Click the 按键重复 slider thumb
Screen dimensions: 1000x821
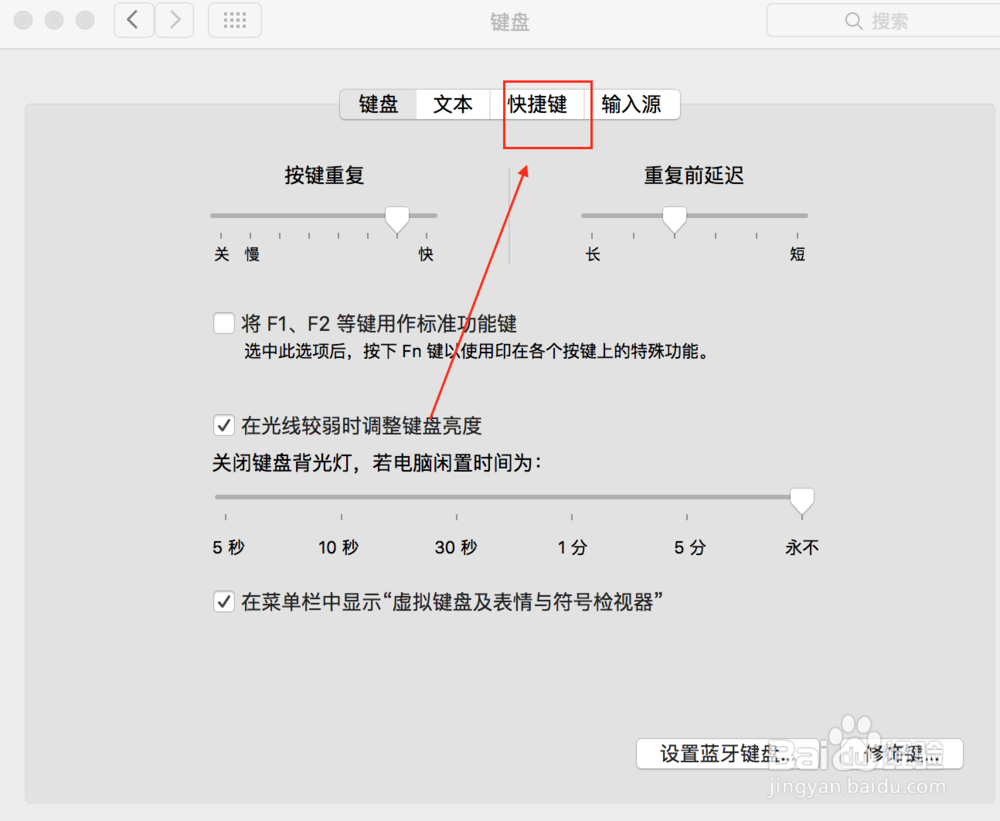tap(397, 219)
